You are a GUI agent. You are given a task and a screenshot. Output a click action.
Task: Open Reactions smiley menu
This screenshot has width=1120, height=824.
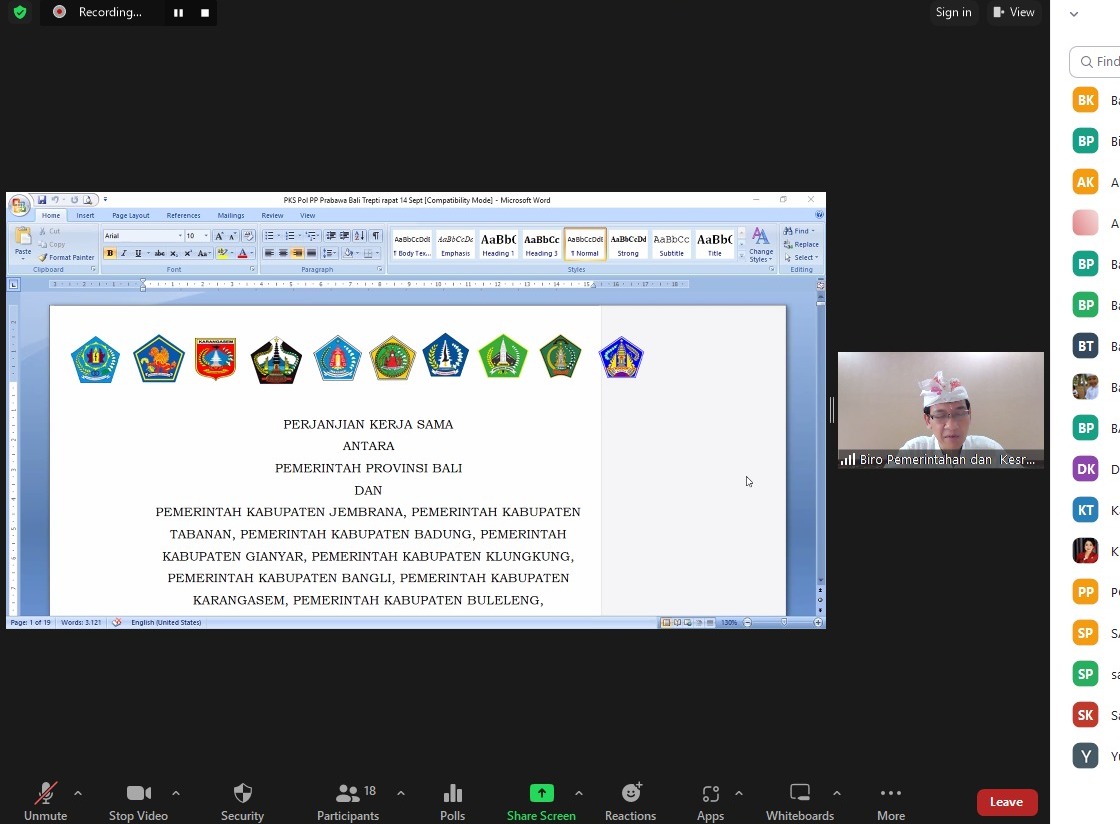(x=630, y=801)
